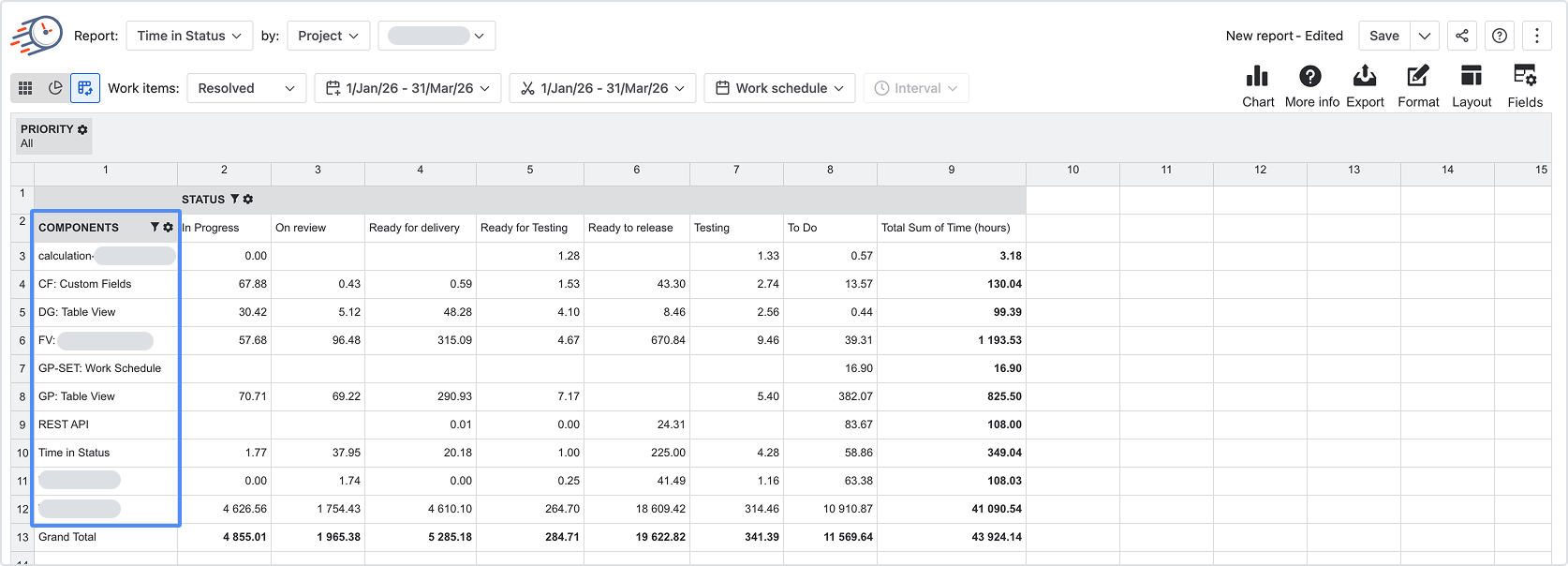Open the Chart view
This screenshot has height=566, width=1568.
(x=1258, y=86)
